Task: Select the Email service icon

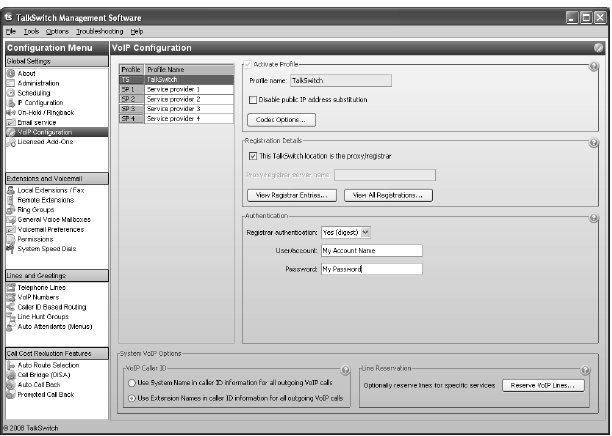Action: tap(11, 122)
